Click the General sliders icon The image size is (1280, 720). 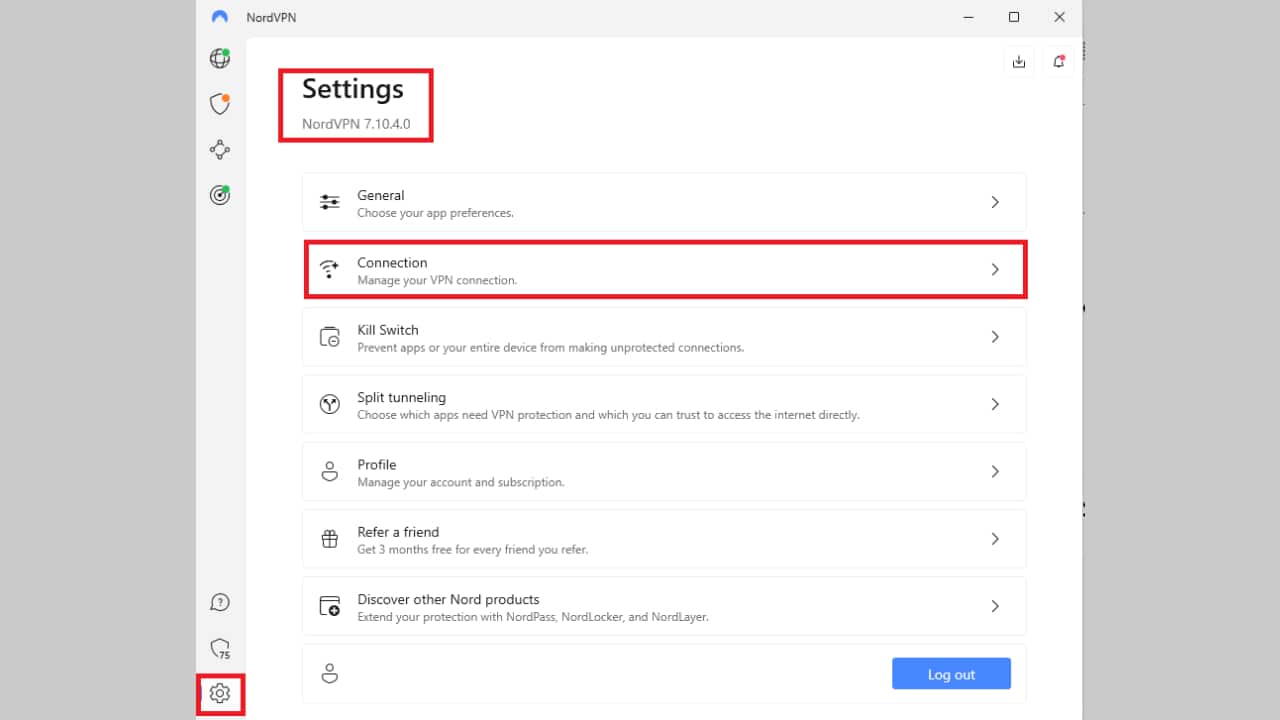click(329, 202)
